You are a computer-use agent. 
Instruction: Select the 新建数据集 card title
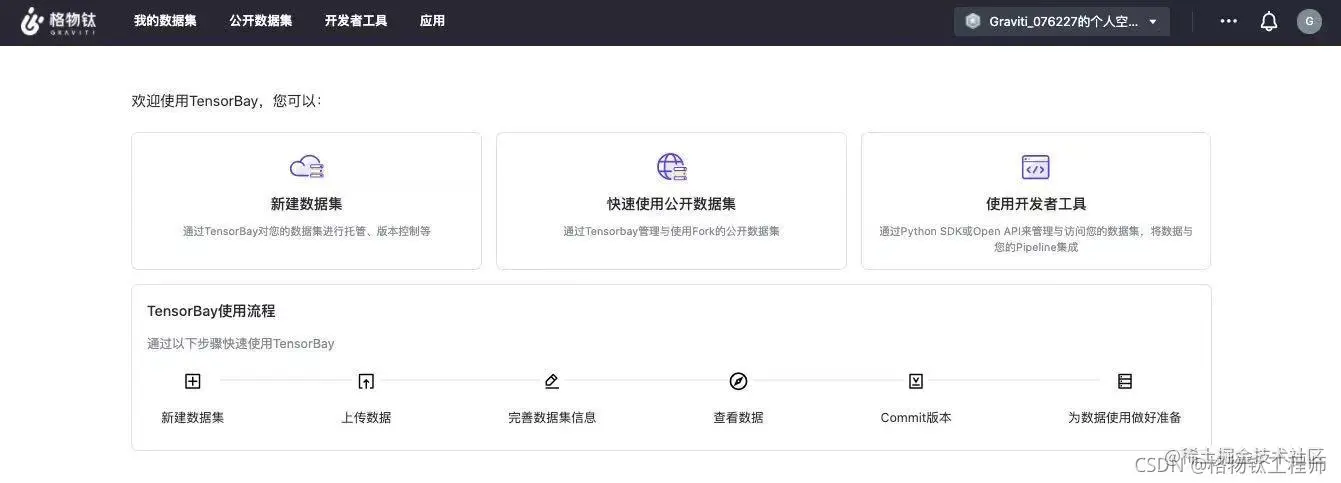point(306,204)
